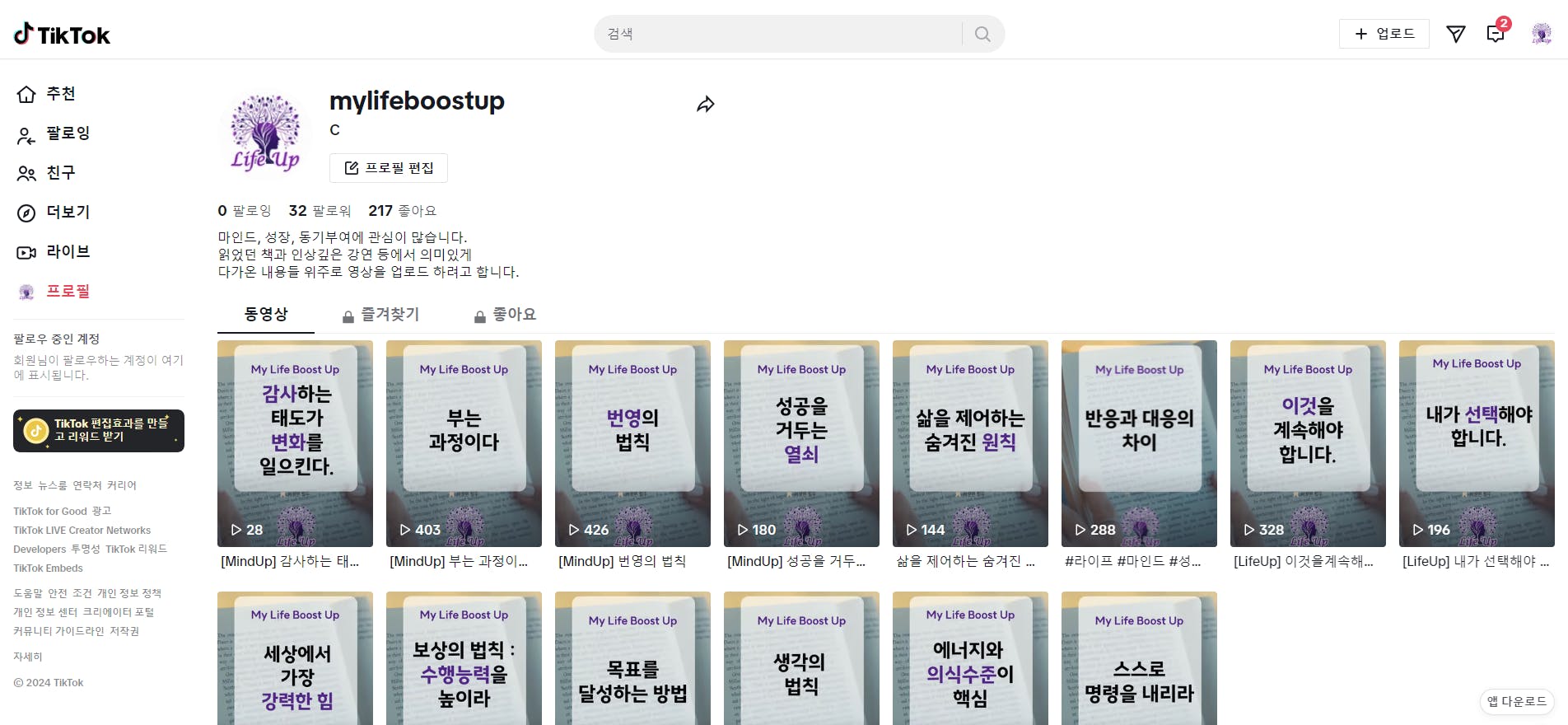This screenshot has height=725, width=1568.
Task: Open the 성공을 거두는 열쇠 video
Action: [801, 443]
